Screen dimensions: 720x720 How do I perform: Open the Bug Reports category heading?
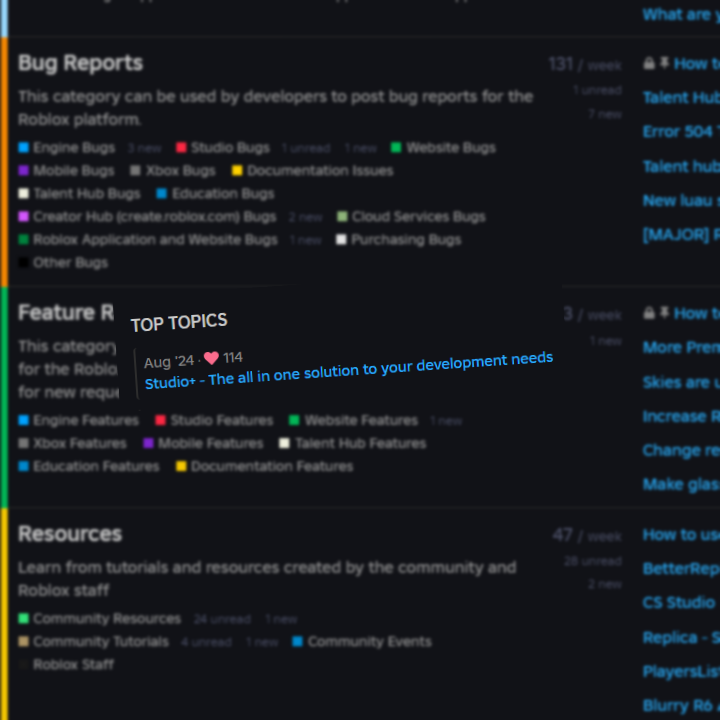pyautogui.click(x=80, y=63)
